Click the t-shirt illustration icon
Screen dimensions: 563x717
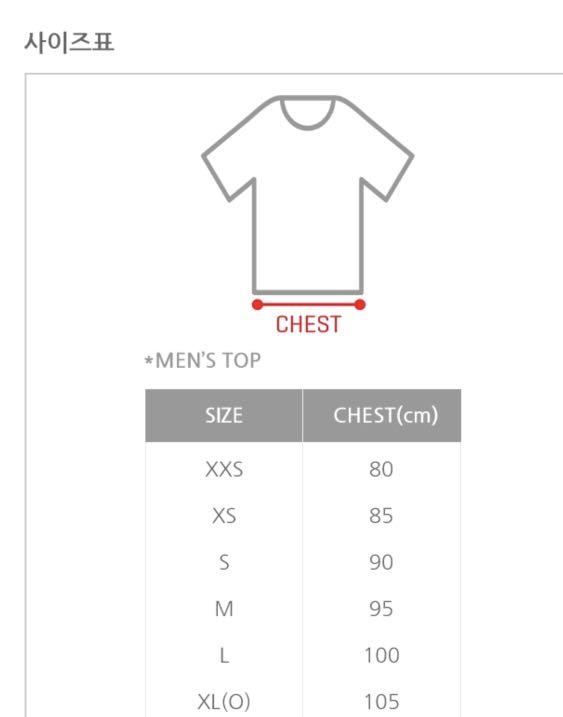click(308, 195)
